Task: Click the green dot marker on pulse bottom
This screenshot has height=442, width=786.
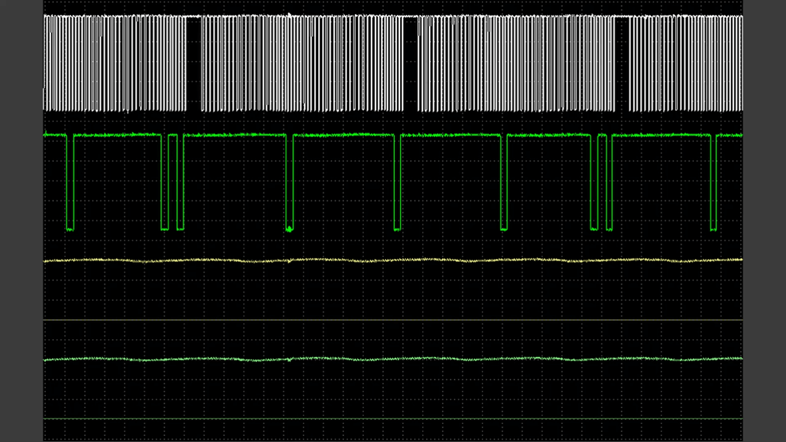Action: [289, 229]
